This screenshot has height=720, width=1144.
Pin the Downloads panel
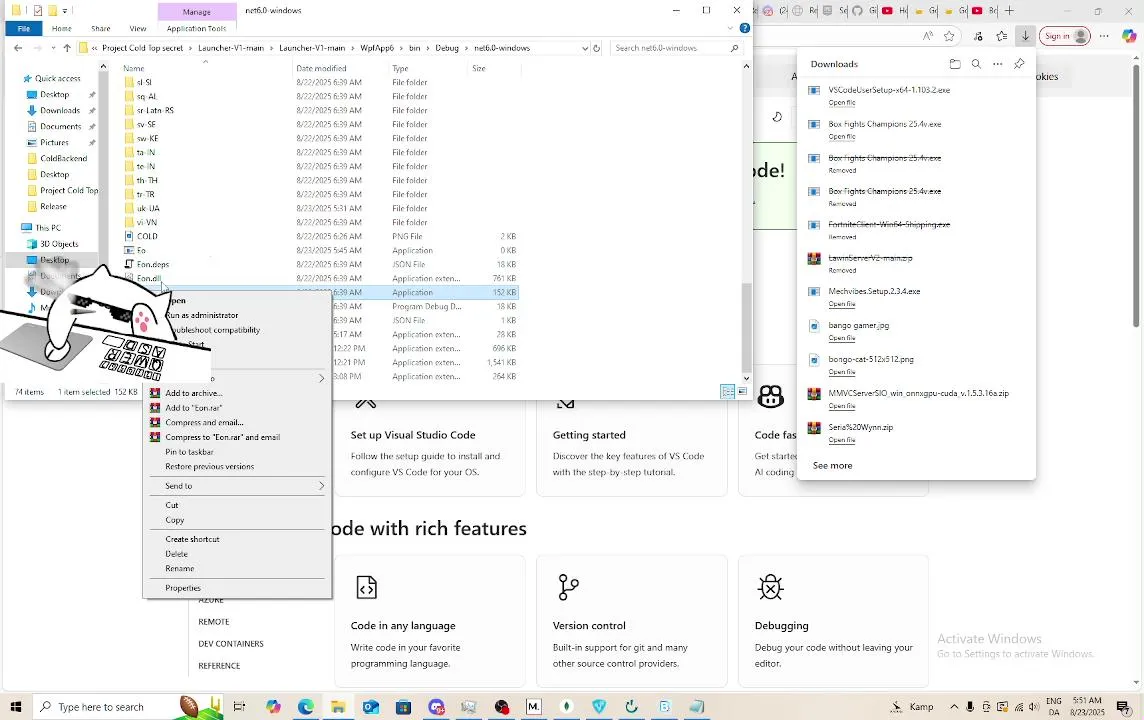[x=1019, y=64]
